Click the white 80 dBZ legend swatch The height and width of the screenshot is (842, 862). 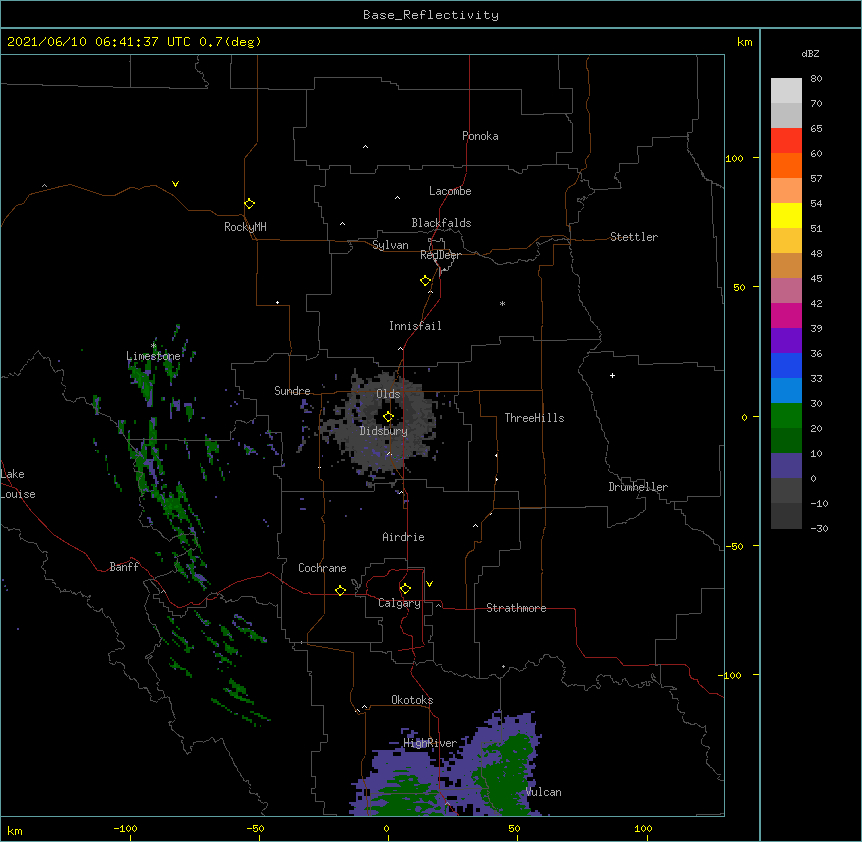786,90
